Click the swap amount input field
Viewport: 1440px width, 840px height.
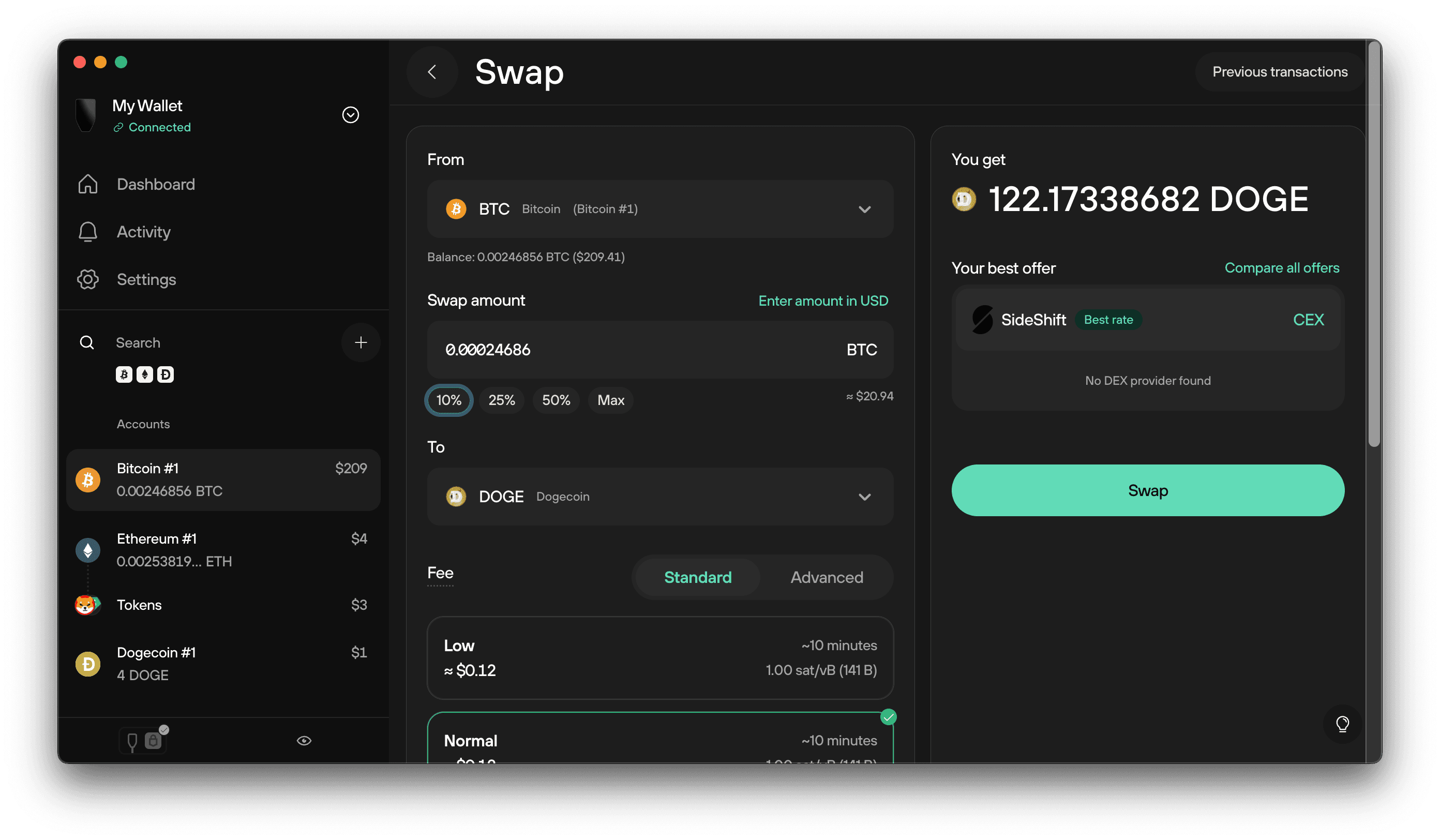pos(660,350)
